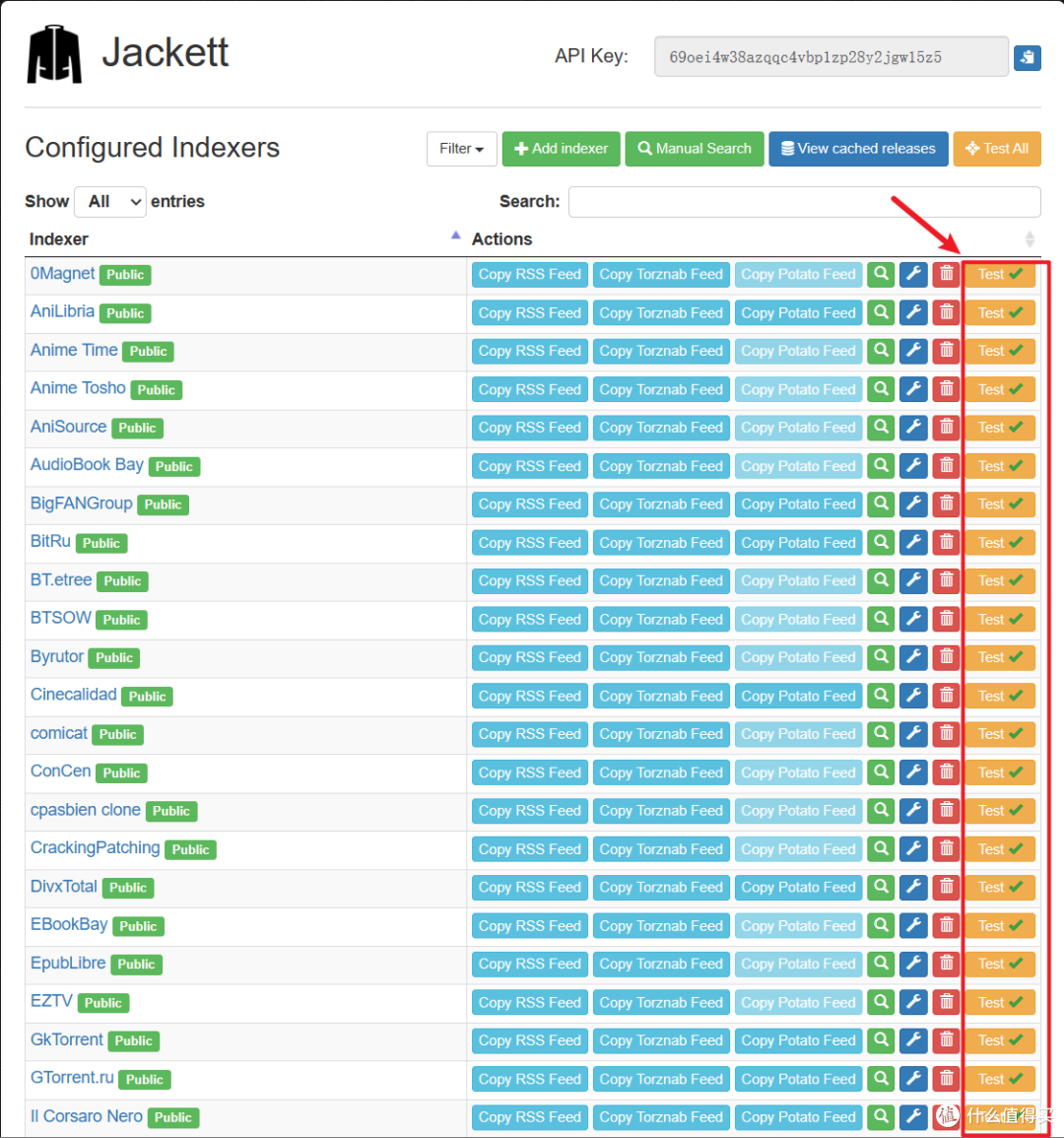This screenshot has width=1064, height=1138.
Task: Open the BTSOW indexer link
Action: point(61,618)
